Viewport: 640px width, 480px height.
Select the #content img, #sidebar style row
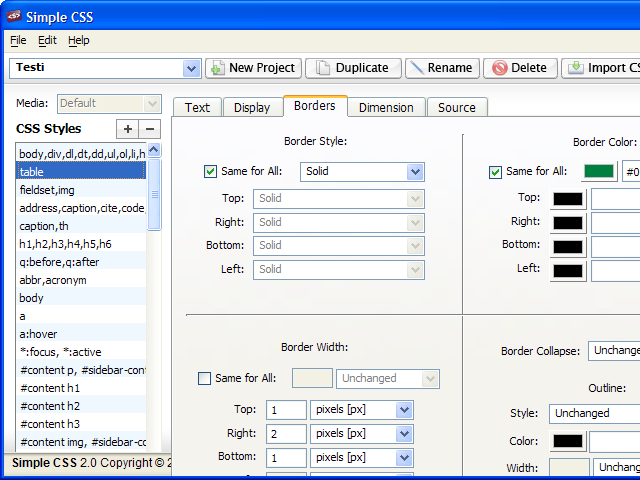point(81,442)
